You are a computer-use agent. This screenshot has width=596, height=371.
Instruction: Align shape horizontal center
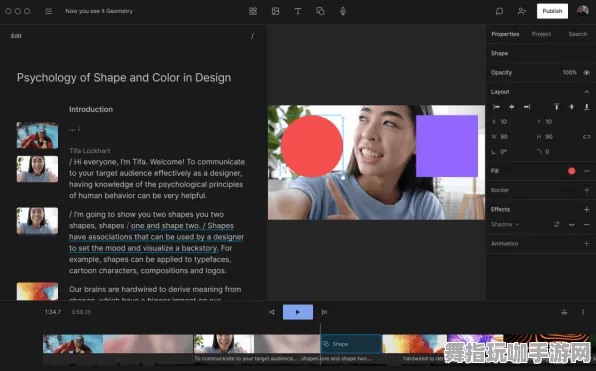click(512, 107)
